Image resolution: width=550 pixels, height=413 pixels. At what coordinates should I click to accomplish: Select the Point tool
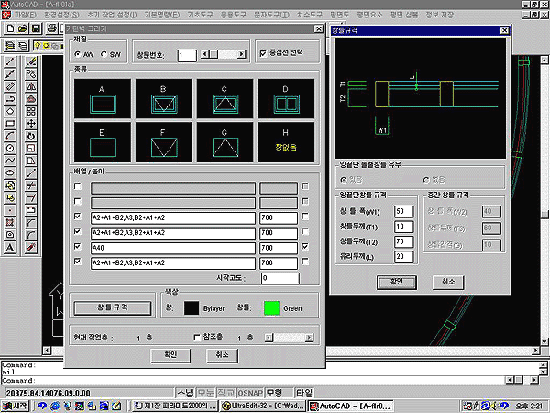[10, 210]
